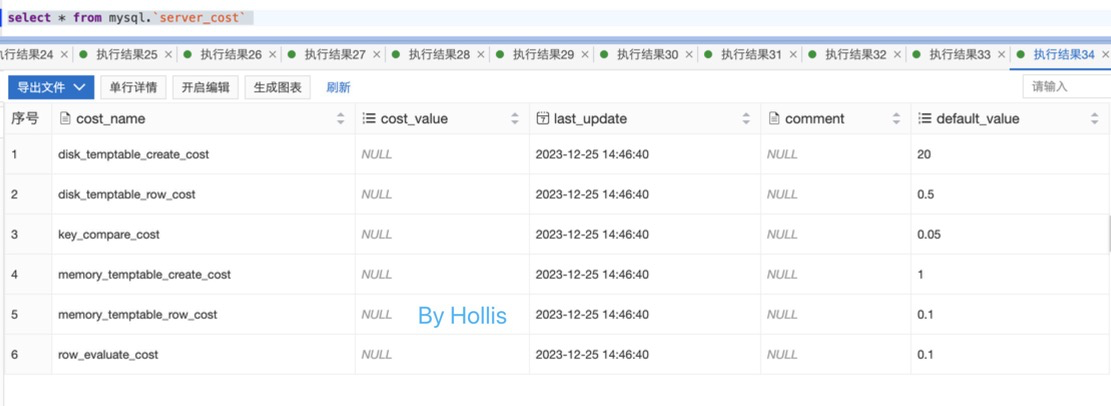Screen dimensions: 1111x406
Task: Click the cost_value column type icon
Action: [369, 119]
